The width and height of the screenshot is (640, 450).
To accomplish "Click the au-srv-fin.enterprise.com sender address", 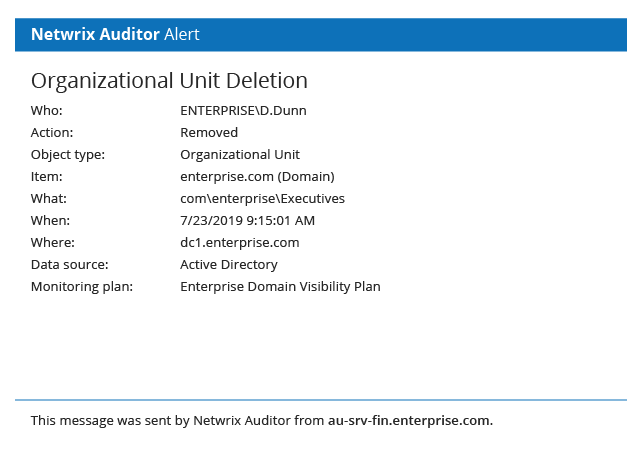I will tap(410, 420).
